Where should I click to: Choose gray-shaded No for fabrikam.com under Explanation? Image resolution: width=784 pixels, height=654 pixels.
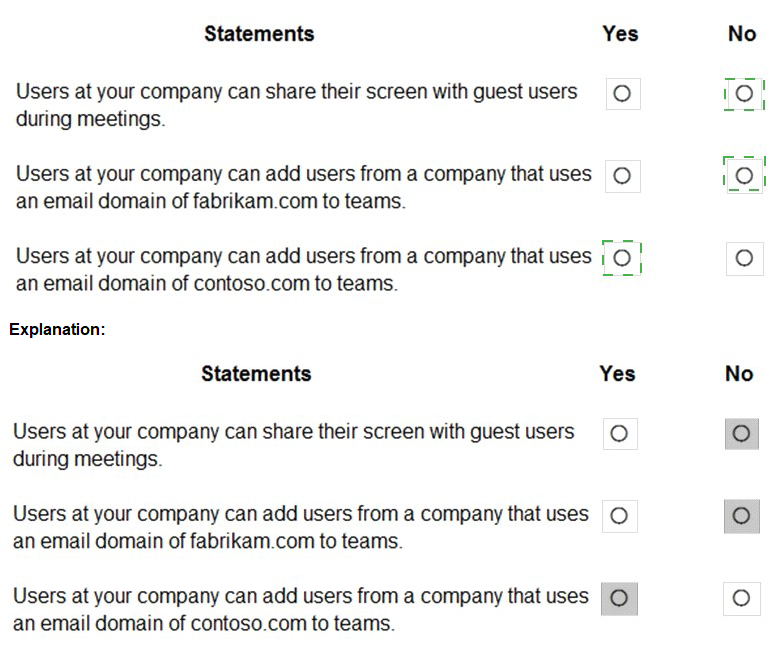741,516
